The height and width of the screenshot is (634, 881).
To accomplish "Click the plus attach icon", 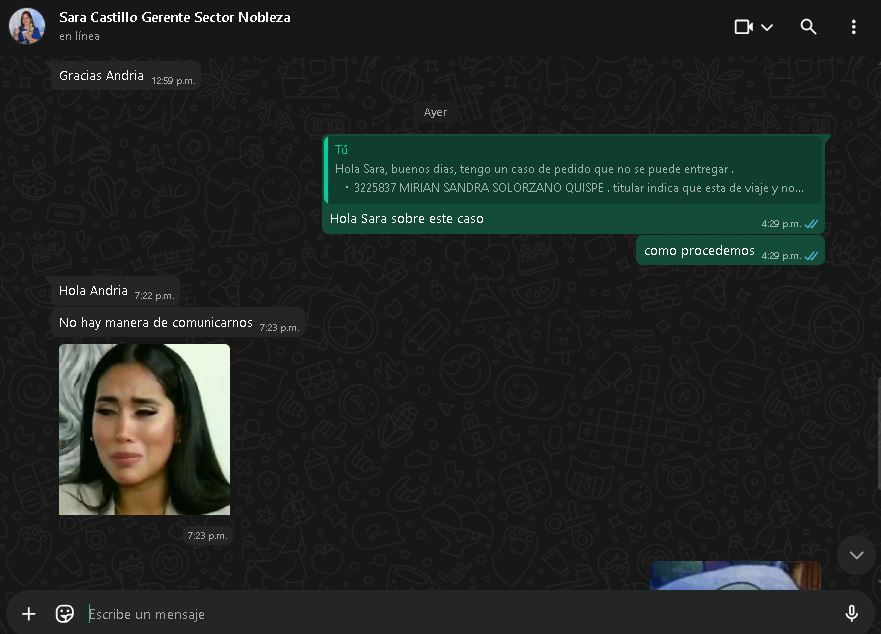I will [x=29, y=614].
